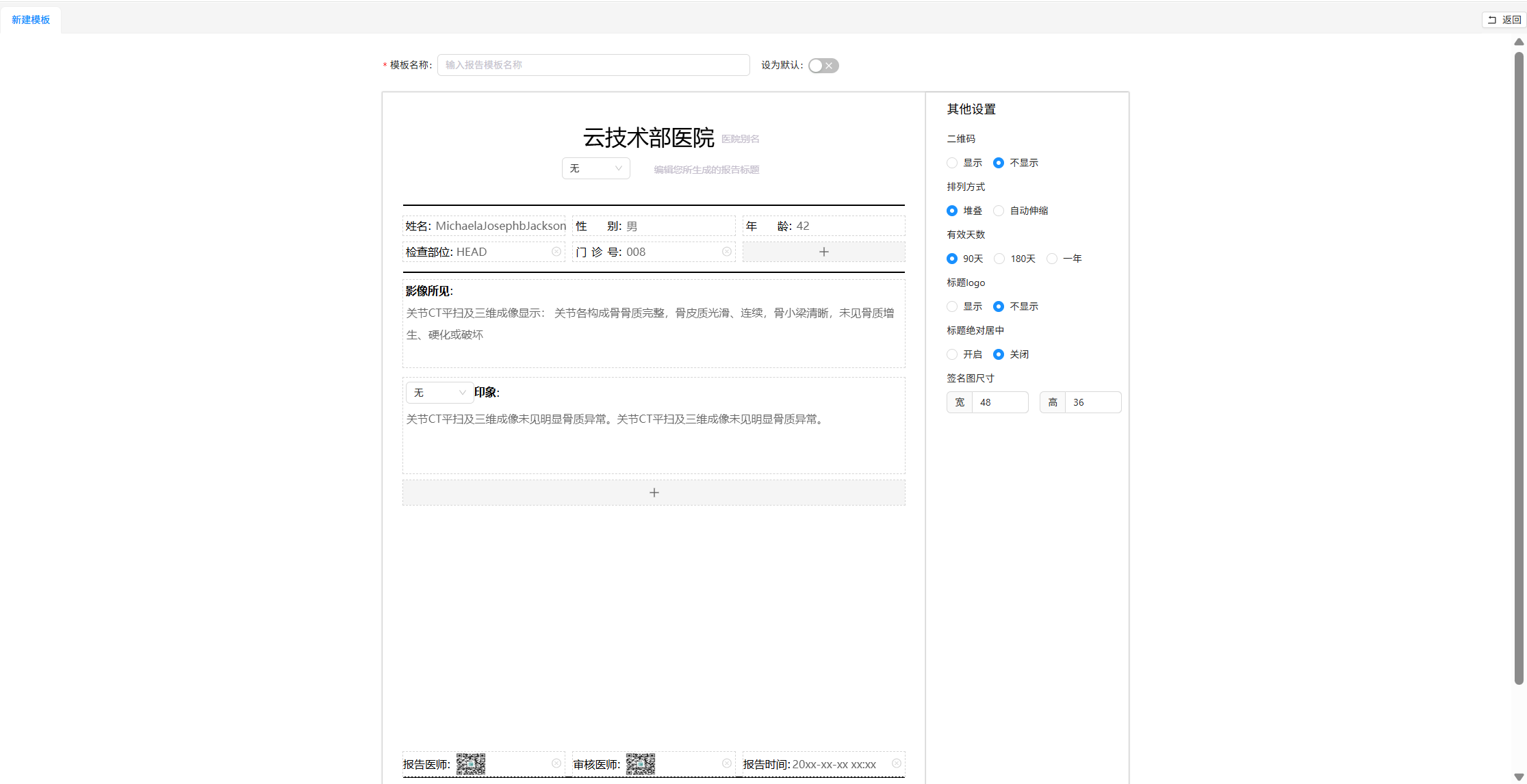Remove the 报告医师 QR signature
1527x784 pixels.
point(556,763)
